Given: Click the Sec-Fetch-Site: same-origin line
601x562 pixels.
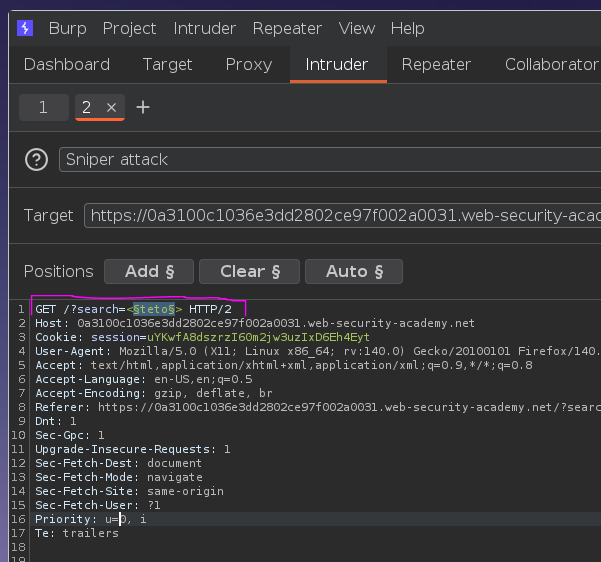Looking at the screenshot, I should (129, 491).
